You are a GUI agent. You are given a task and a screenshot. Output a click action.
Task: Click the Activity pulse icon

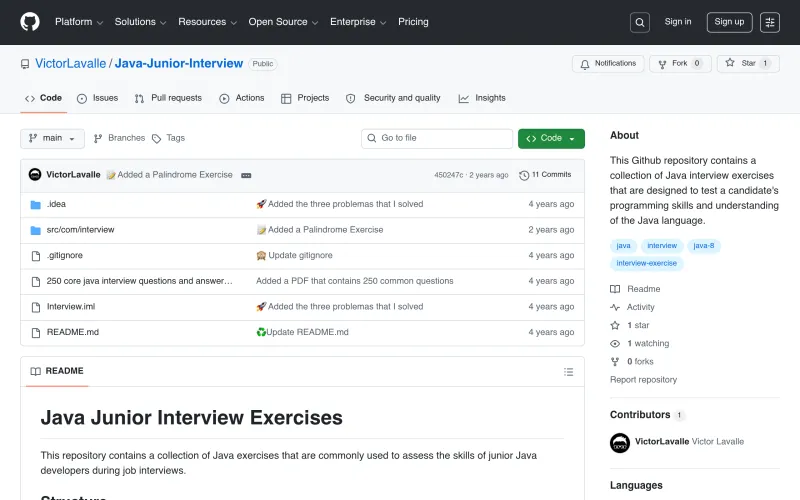(615, 307)
